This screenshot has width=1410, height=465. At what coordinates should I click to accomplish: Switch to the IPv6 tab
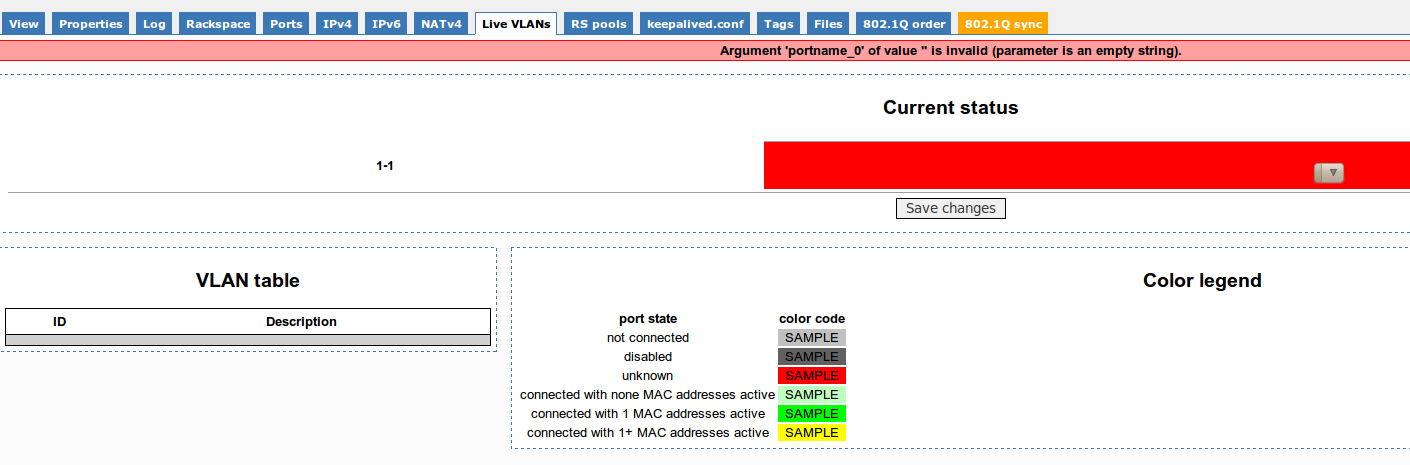tap(386, 24)
